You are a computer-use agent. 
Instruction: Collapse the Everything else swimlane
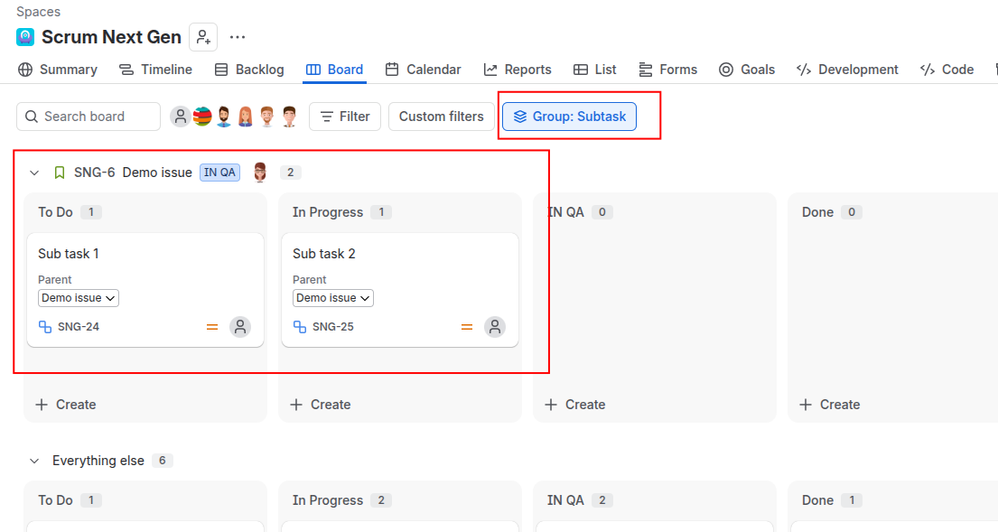coord(34,461)
